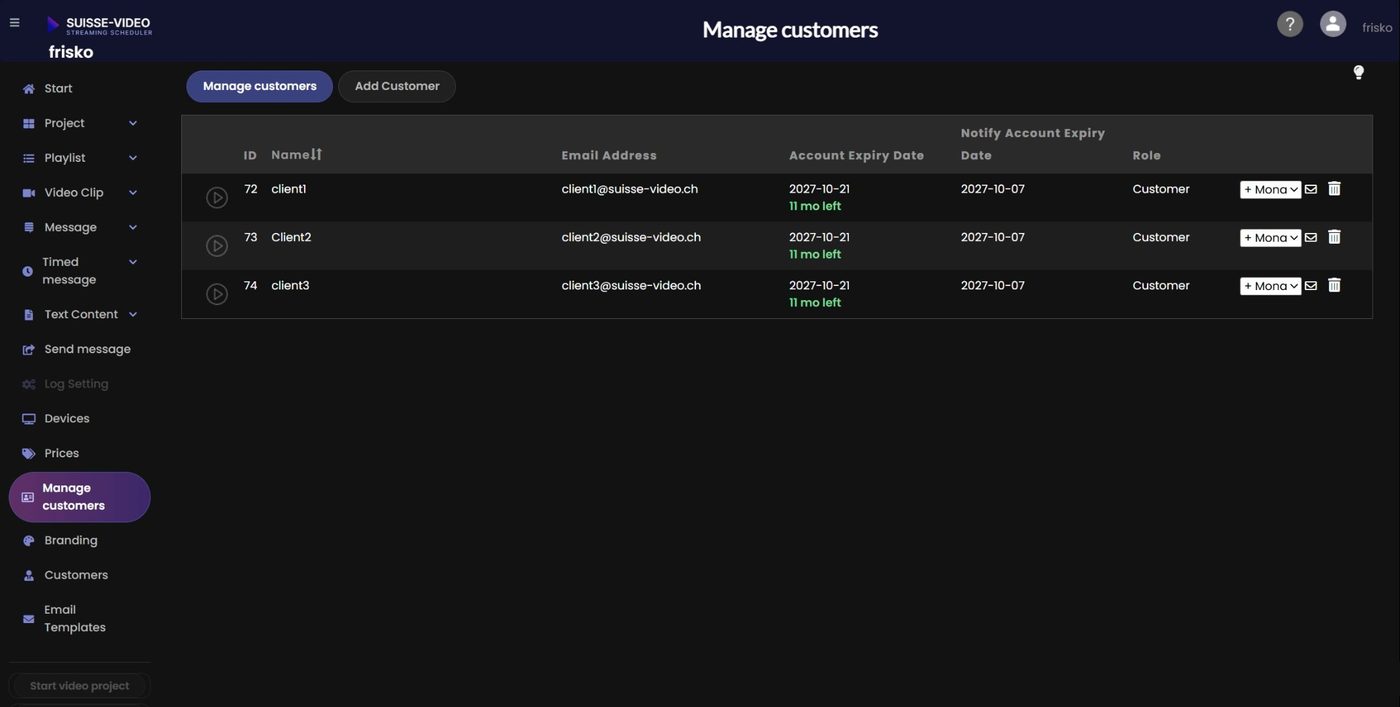Image resolution: width=1400 pixels, height=707 pixels.
Task: Open Message in the sidebar
Action: tap(70, 228)
